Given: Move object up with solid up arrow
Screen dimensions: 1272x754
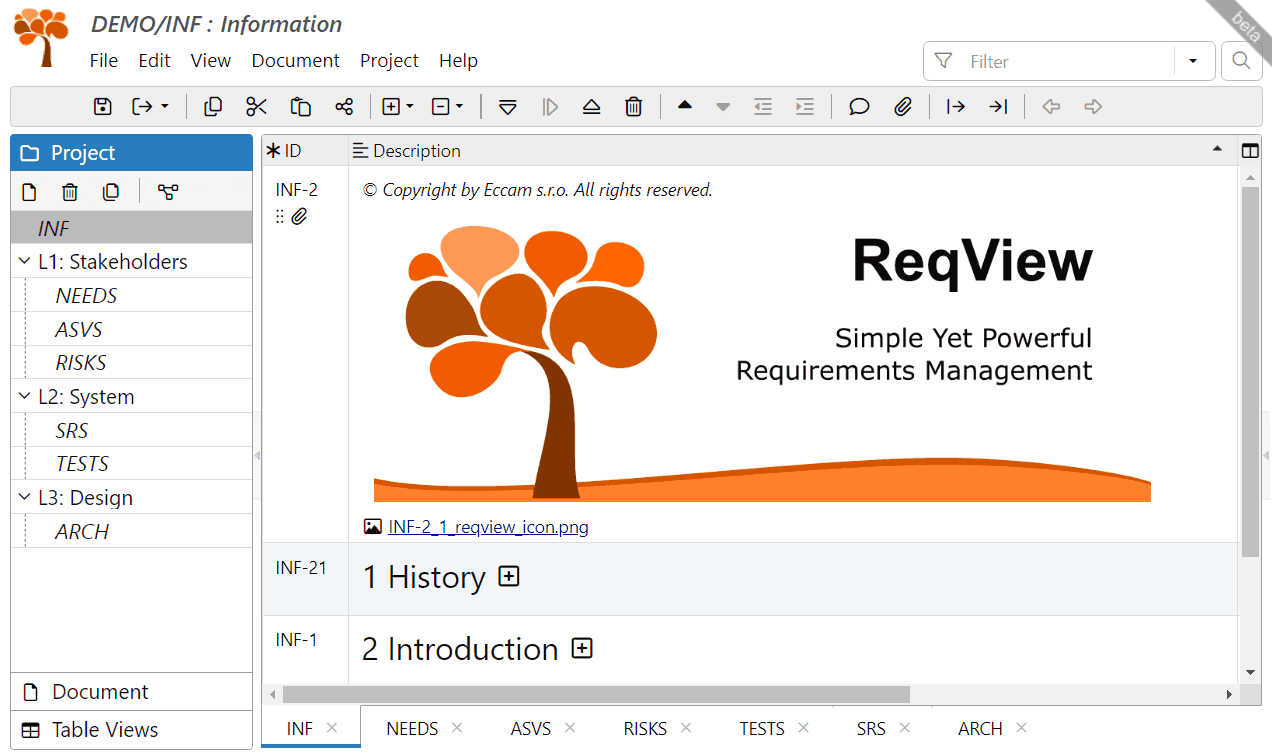Looking at the screenshot, I should 685,105.
